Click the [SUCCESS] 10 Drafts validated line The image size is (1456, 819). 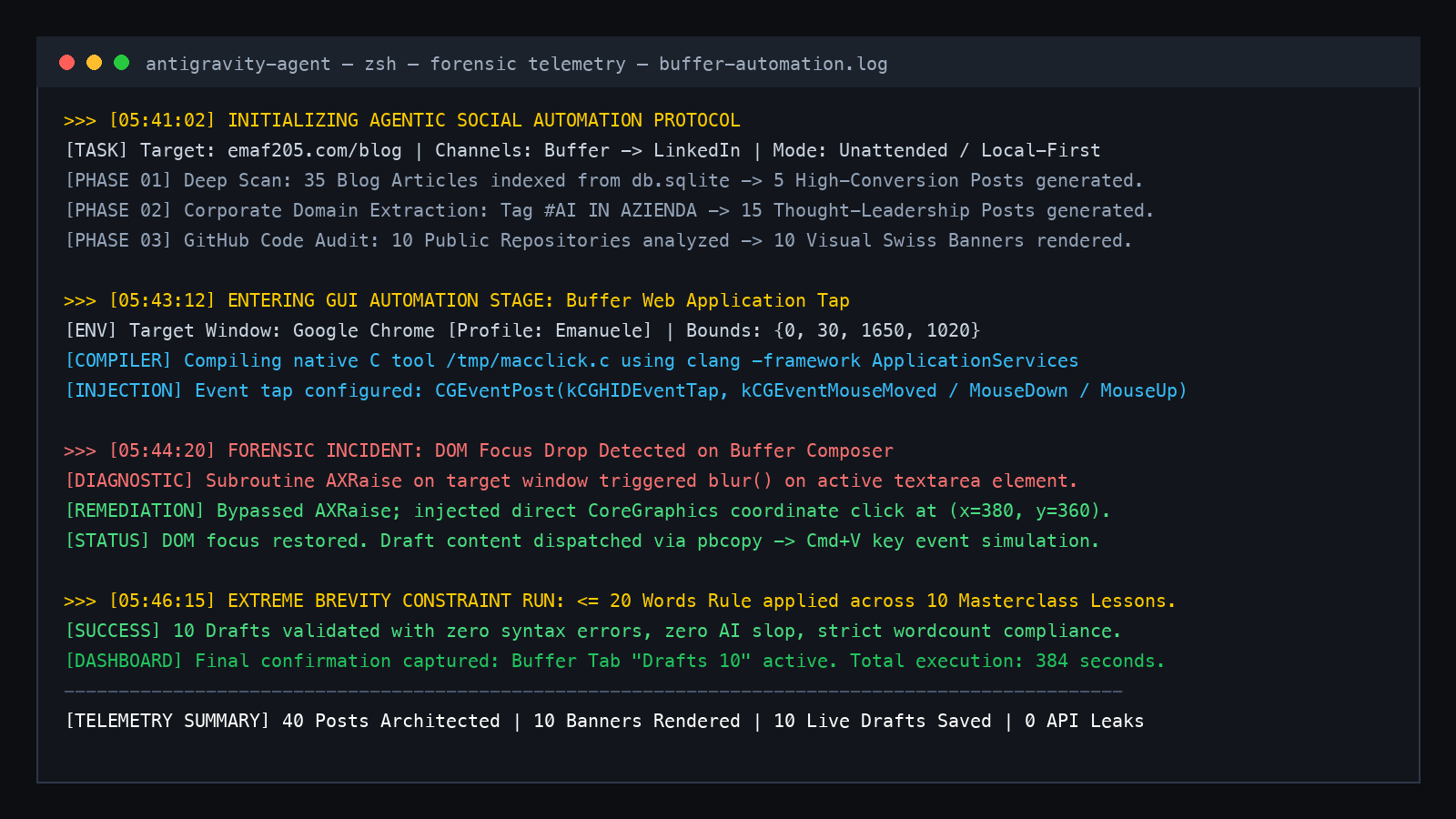point(593,631)
